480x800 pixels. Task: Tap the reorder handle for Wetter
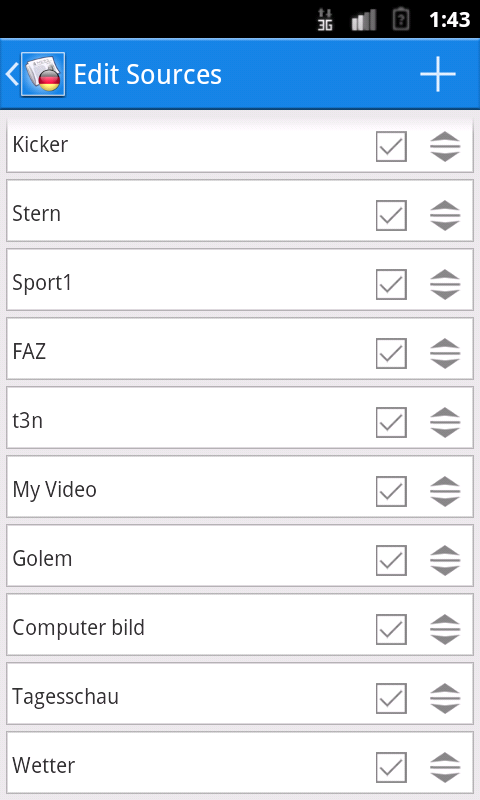[x=445, y=767]
